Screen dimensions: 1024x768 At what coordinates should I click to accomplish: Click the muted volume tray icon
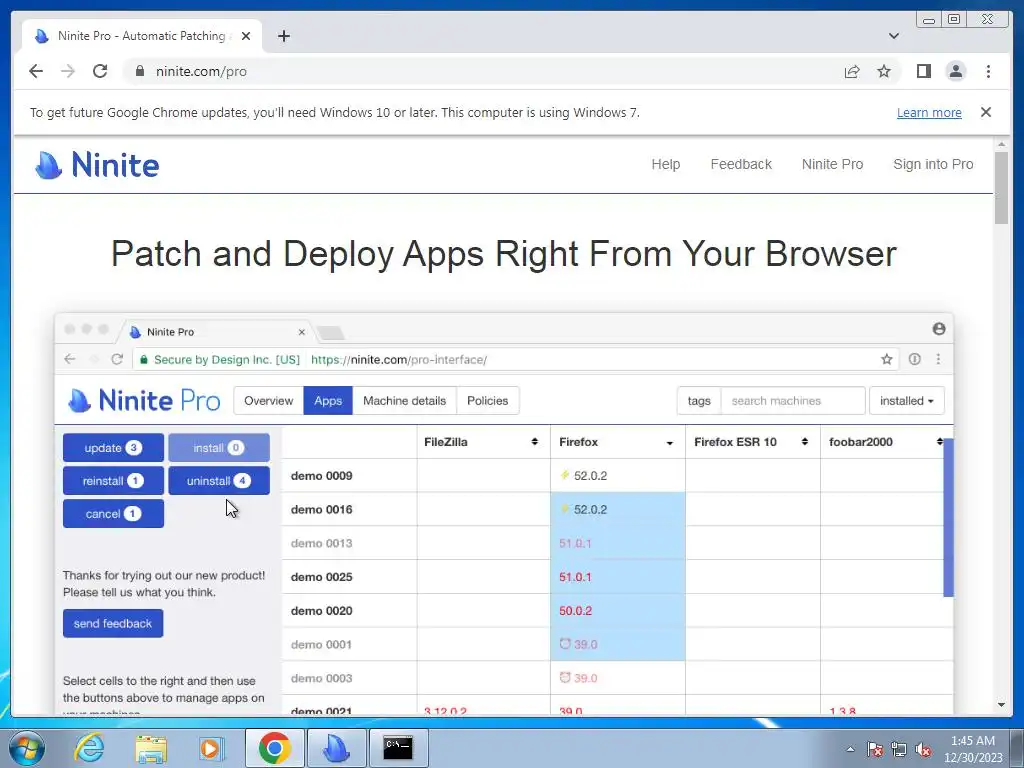point(923,749)
